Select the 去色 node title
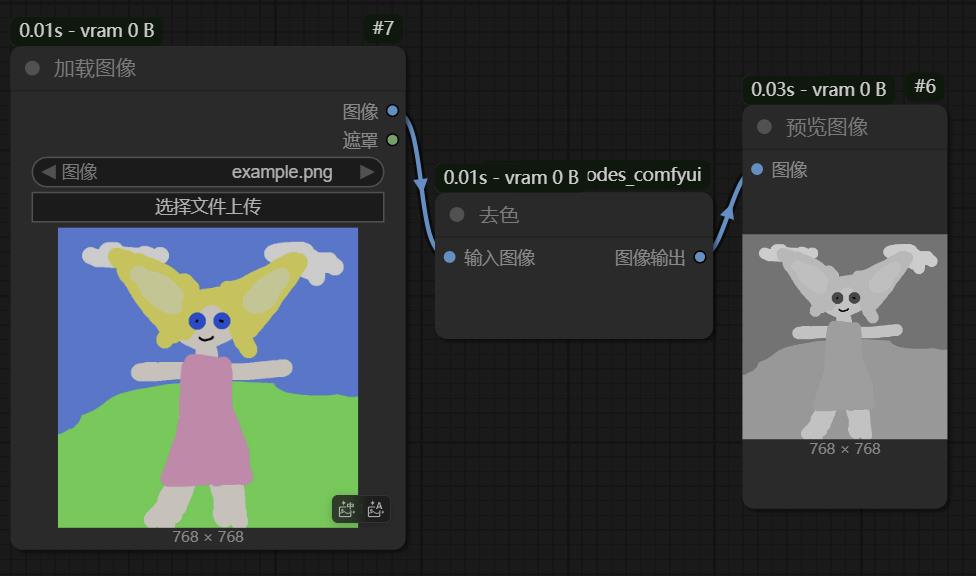976x576 pixels. tap(499, 215)
